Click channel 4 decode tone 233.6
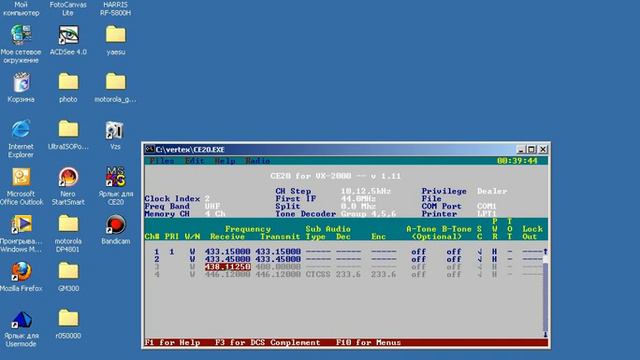This screenshot has width=640, height=360. [348, 274]
